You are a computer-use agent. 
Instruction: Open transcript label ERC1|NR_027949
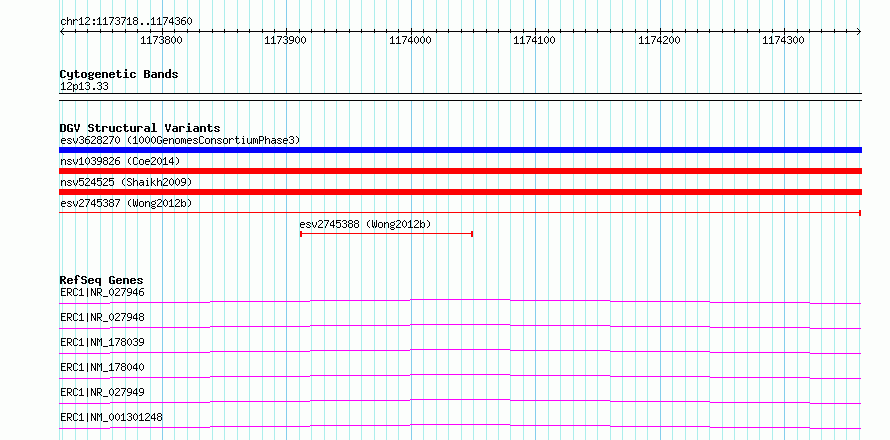coord(102,392)
